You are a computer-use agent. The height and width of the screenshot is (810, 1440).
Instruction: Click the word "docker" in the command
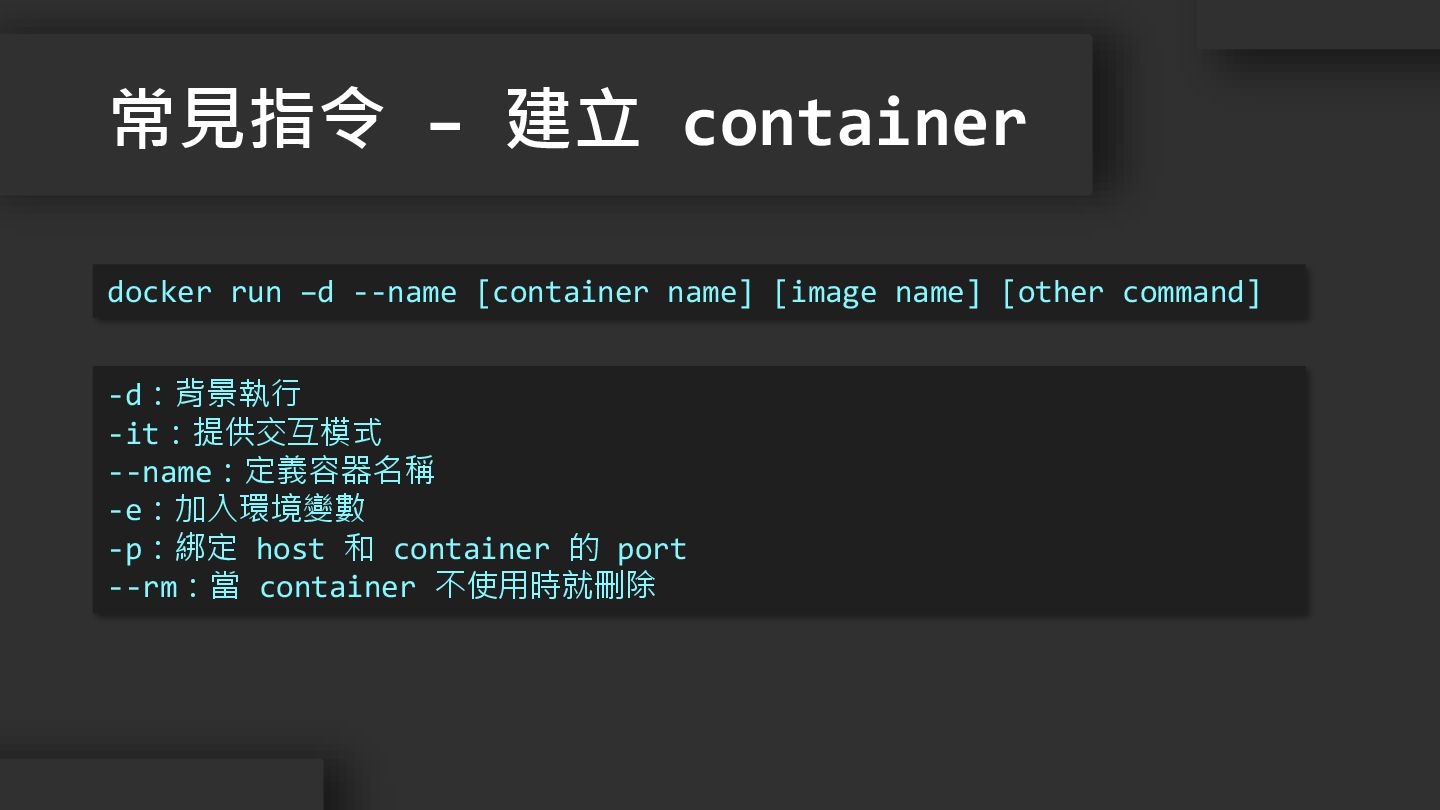[159, 292]
